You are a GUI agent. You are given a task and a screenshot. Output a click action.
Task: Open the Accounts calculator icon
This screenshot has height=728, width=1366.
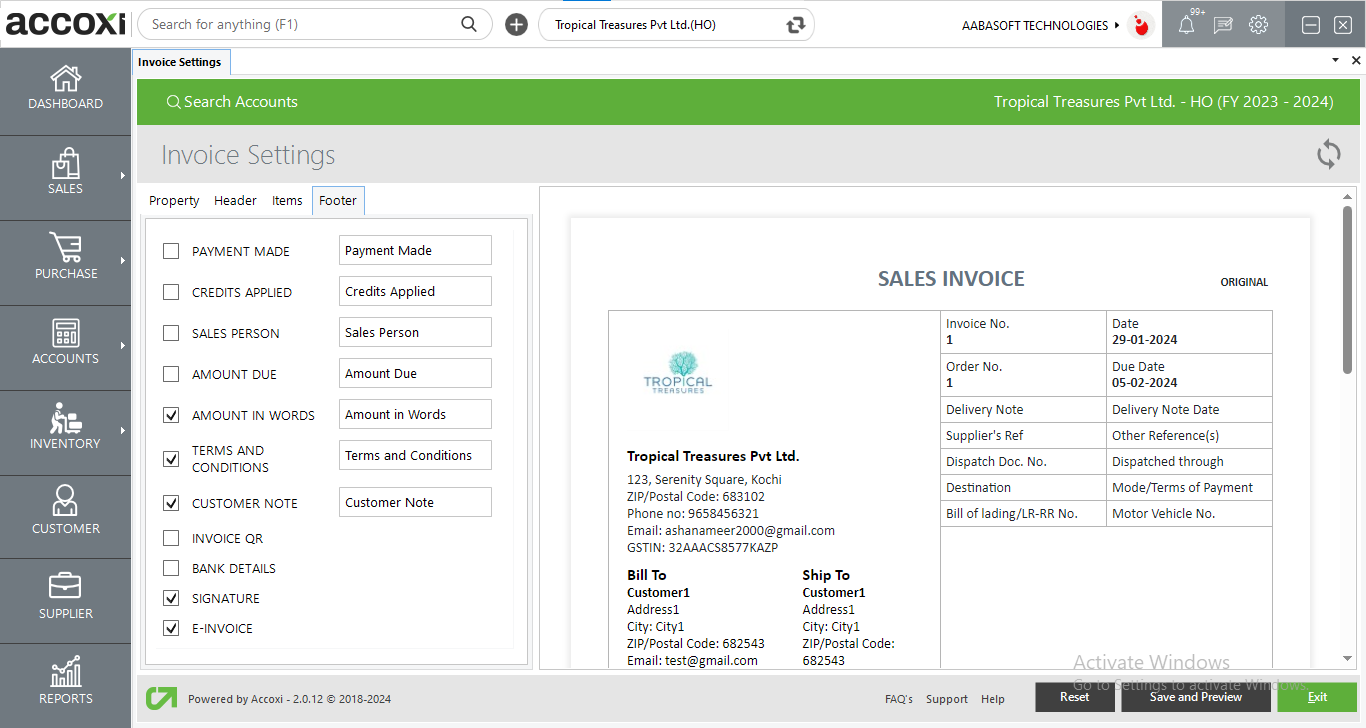pos(66,333)
